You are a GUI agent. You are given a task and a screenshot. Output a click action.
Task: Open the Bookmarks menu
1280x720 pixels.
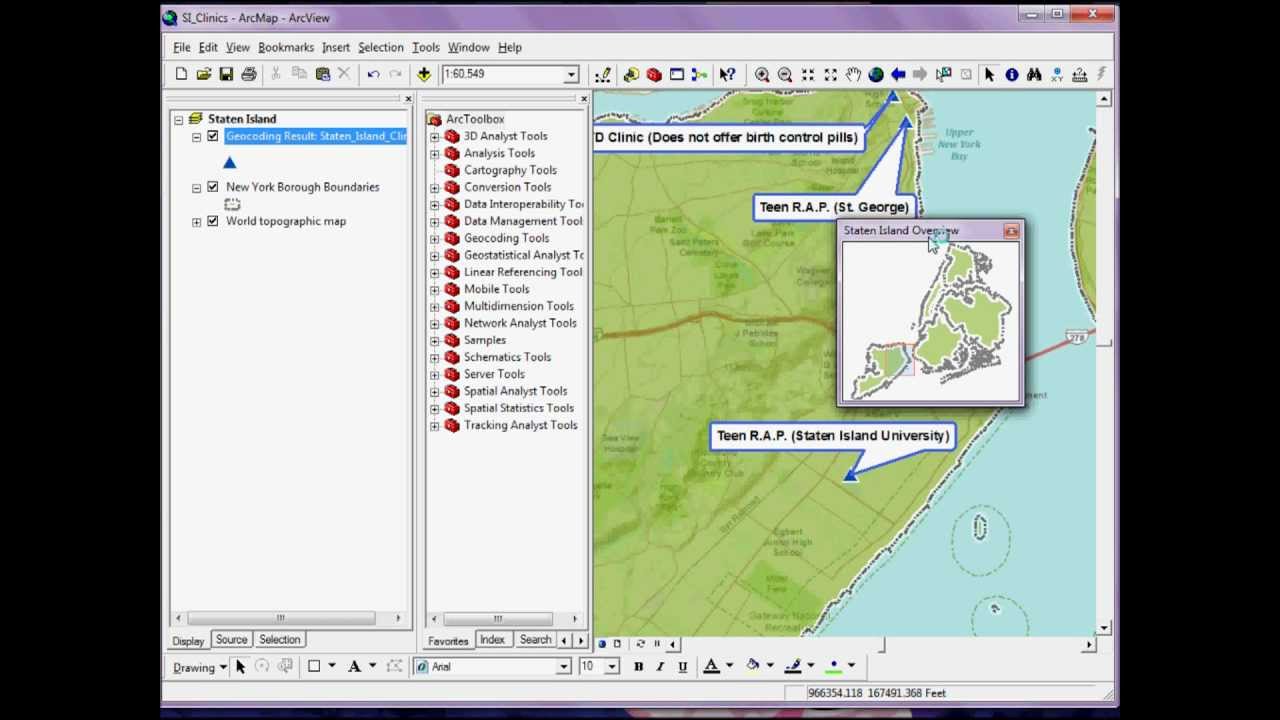pos(286,47)
